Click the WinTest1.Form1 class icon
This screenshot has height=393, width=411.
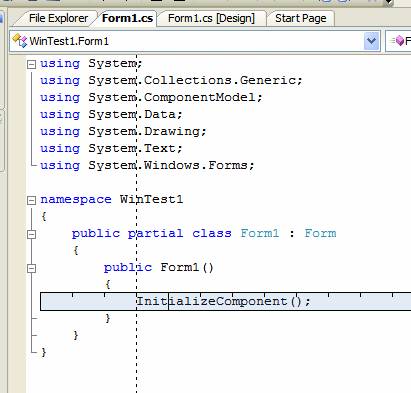click(19, 41)
